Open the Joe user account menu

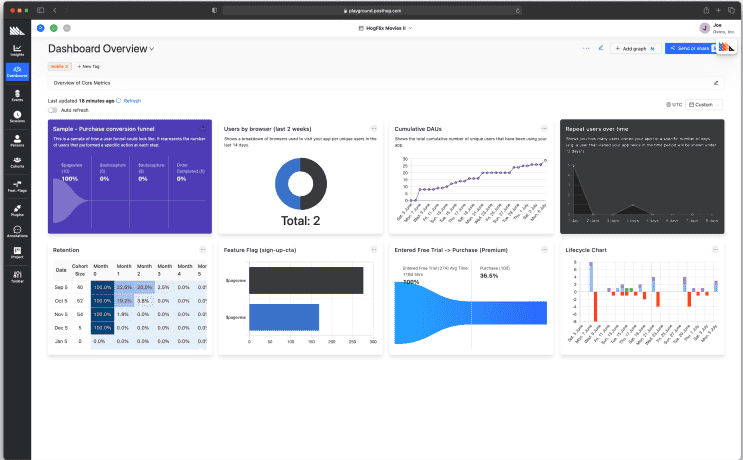coord(717,28)
